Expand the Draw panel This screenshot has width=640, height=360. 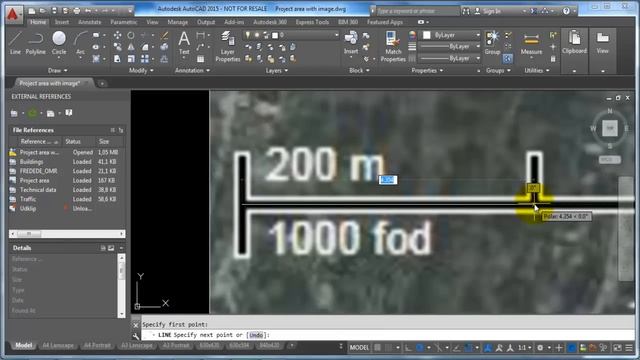[x=57, y=71]
